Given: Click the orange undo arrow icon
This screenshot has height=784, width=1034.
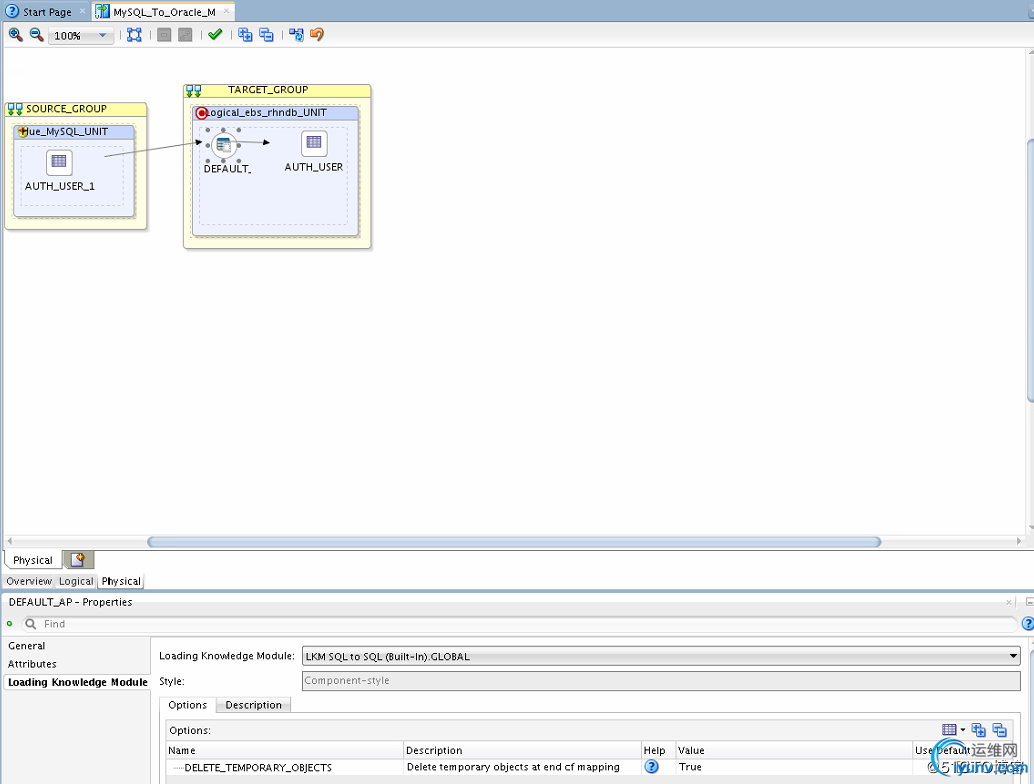Looking at the screenshot, I should [317, 35].
